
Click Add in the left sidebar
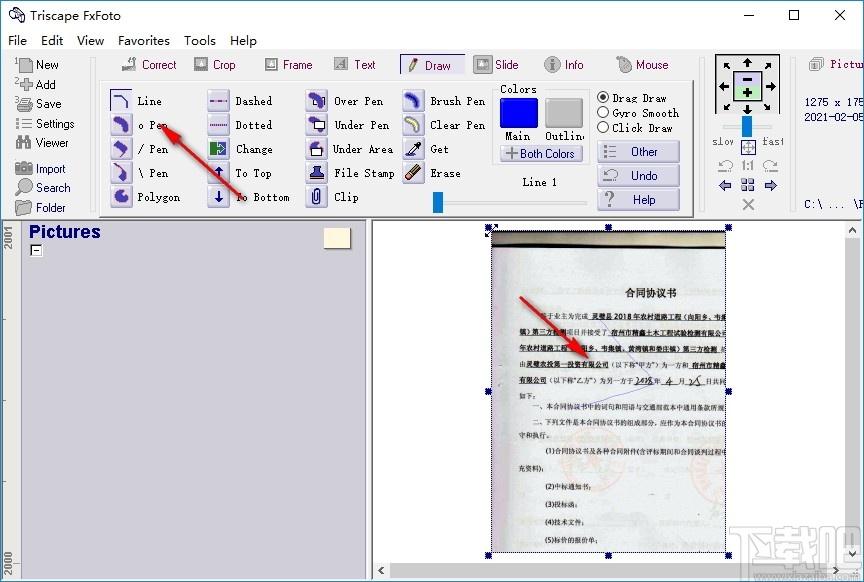pyautogui.click(x=35, y=84)
